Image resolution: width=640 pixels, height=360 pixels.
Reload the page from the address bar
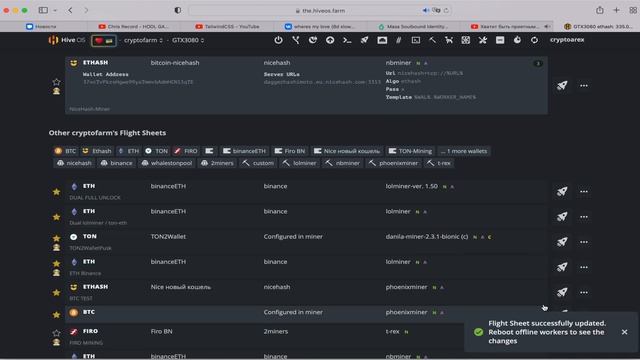coord(446,11)
